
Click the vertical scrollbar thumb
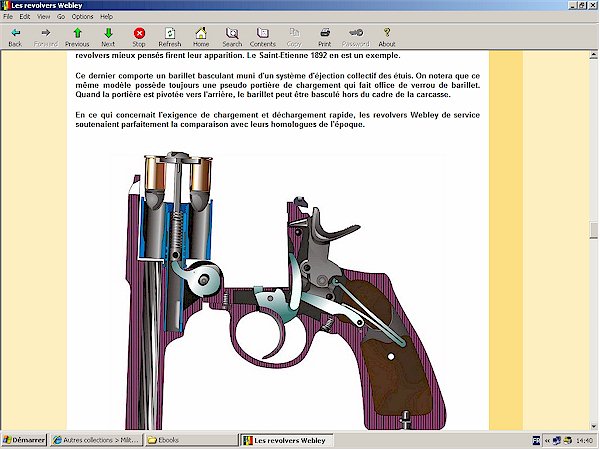pos(594,231)
